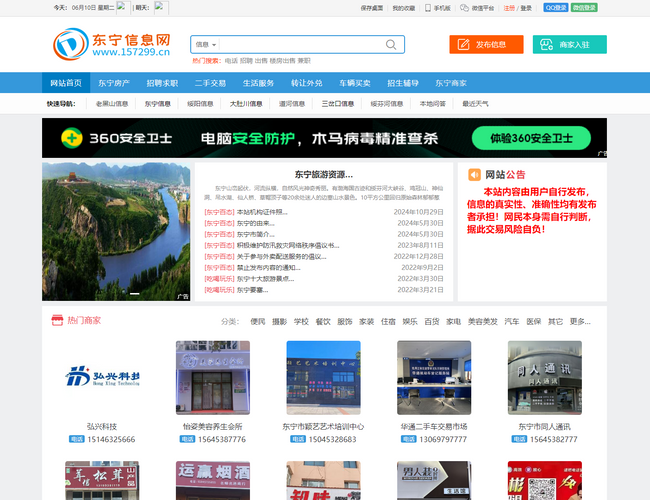Click 电话 badge beside 15645382777

point(519,439)
